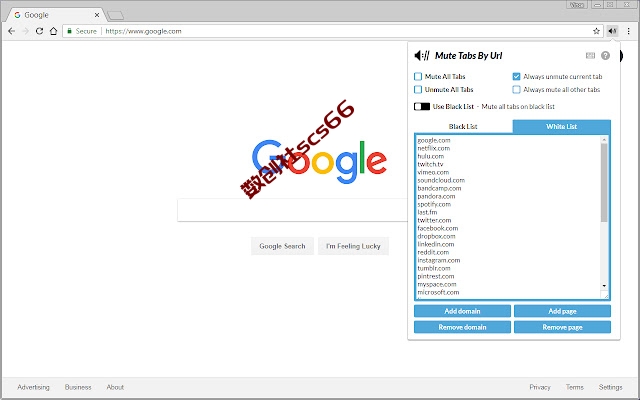
Task: Click the Google search input box
Action: tap(292, 210)
